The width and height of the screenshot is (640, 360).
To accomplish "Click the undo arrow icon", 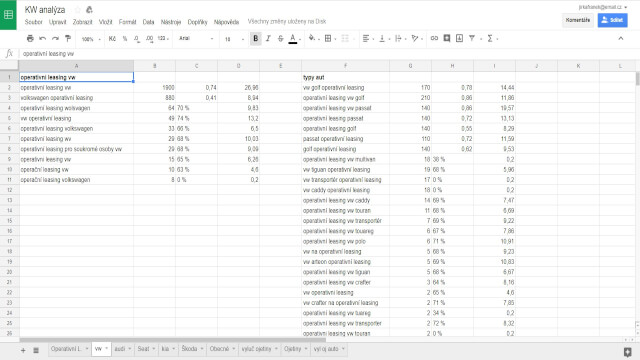I will tap(42, 38).
